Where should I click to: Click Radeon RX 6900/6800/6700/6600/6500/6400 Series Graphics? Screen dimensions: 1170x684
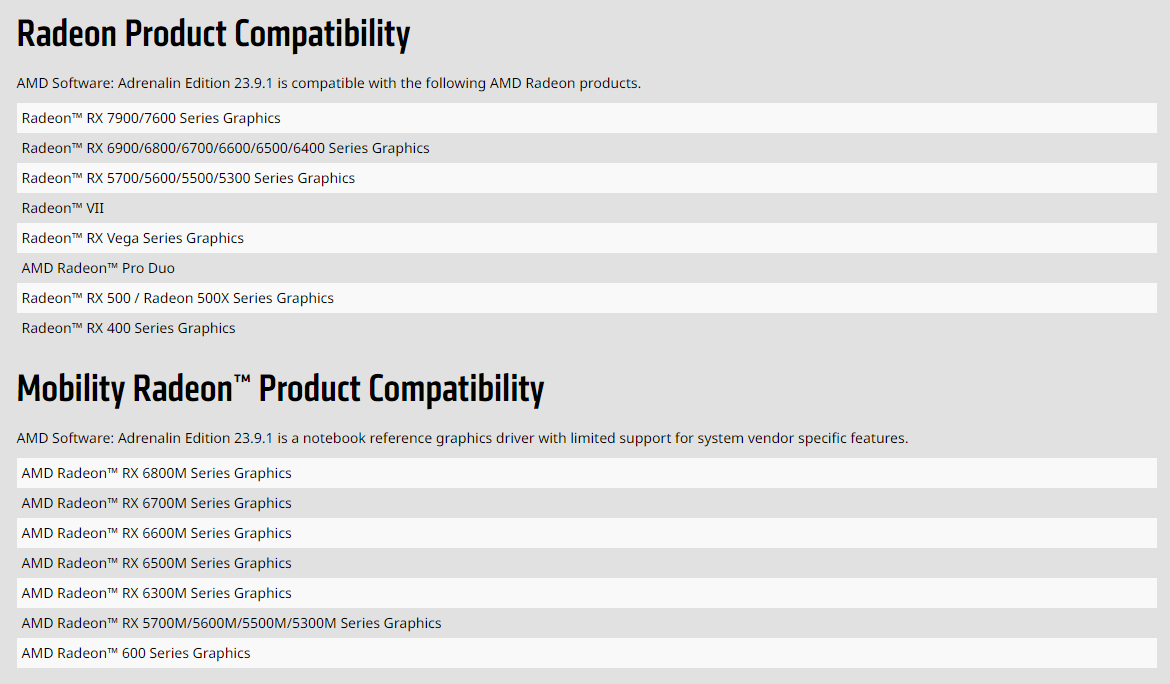pyautogui.click(x=225, y=148)
